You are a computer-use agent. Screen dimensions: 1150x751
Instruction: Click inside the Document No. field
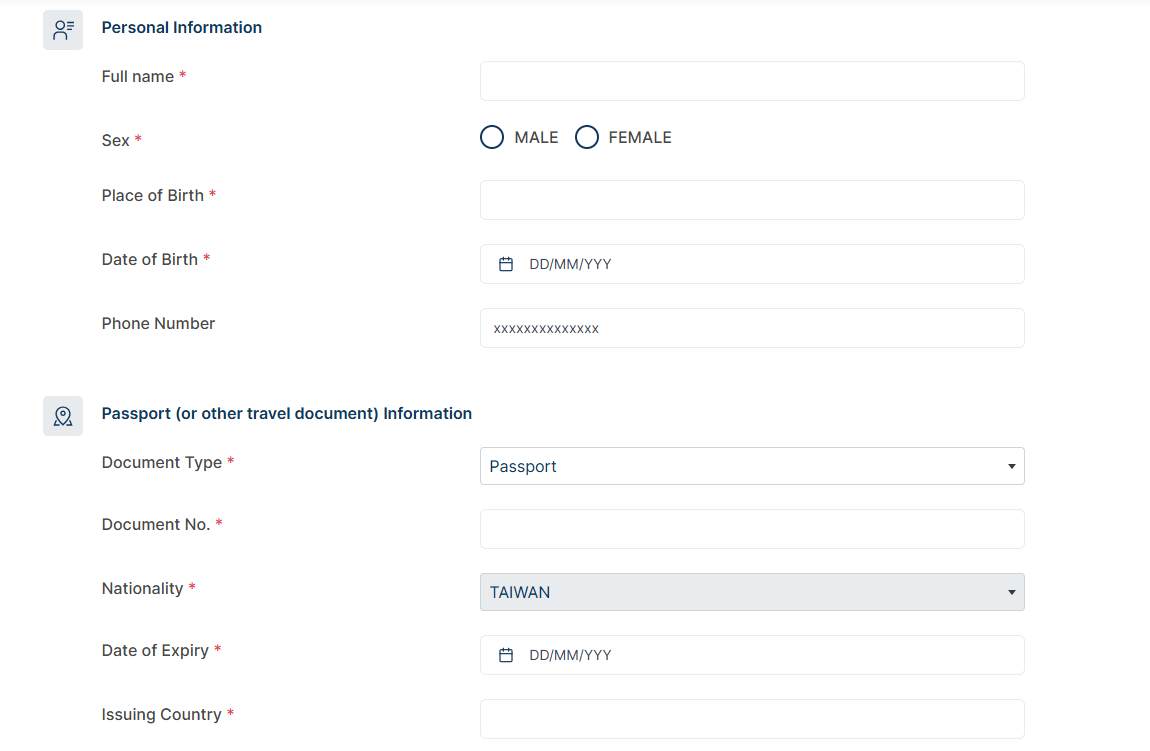click(752, 529)
